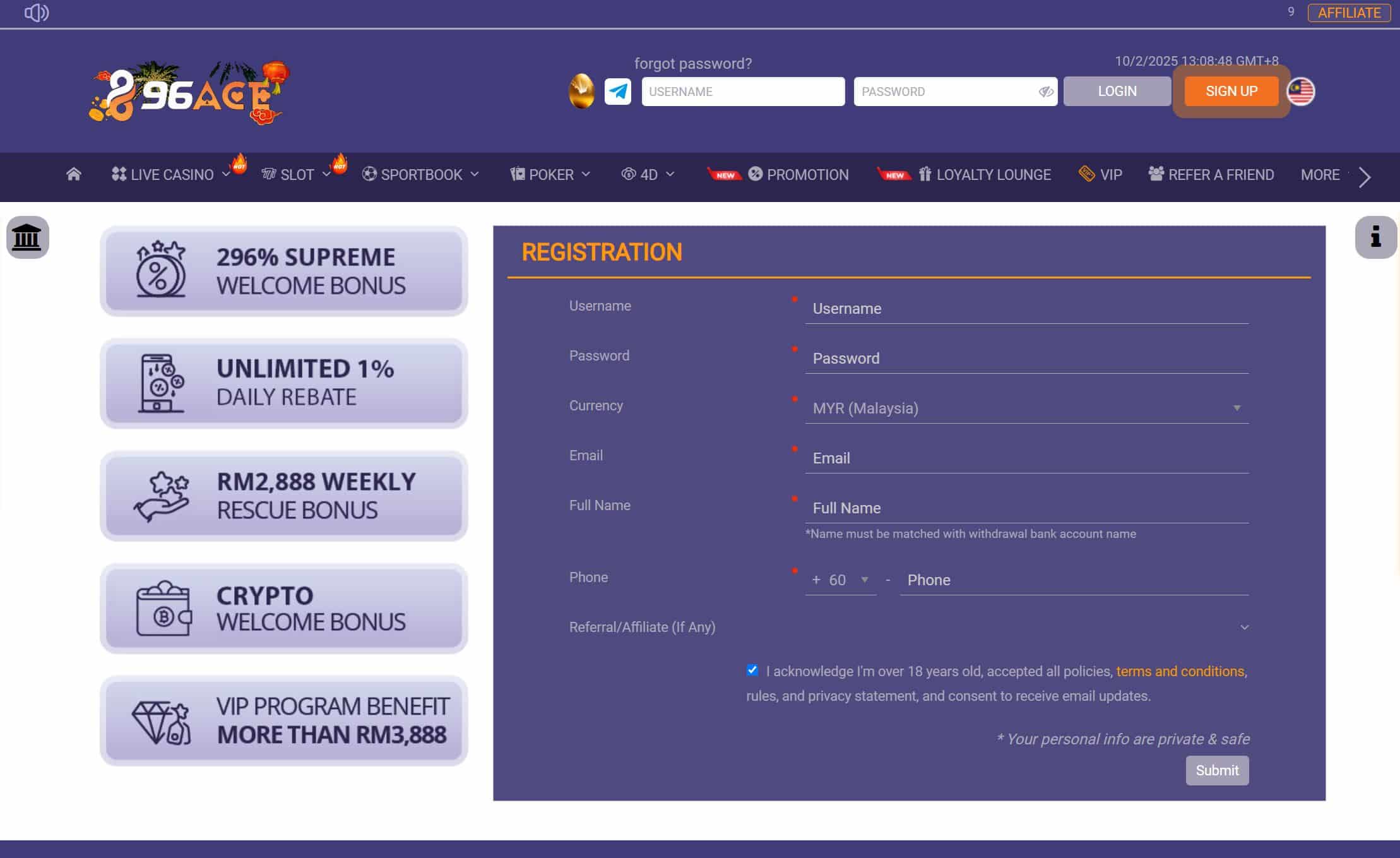Viewport: 1400px width, 858px height.
Task: Expand the Poker menu
Action: click(x=550, y=175)
